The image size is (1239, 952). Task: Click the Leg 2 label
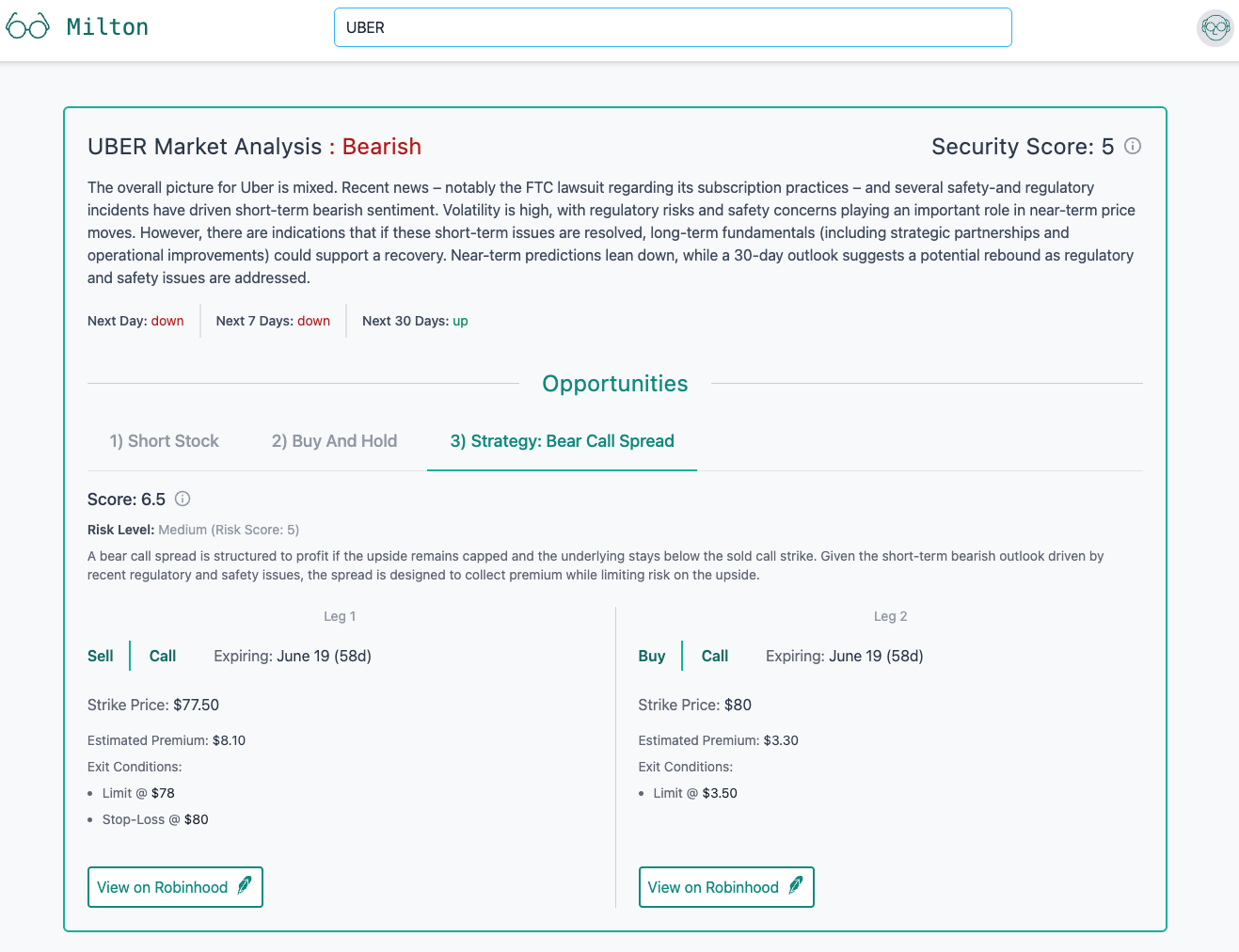coord(890,616)
